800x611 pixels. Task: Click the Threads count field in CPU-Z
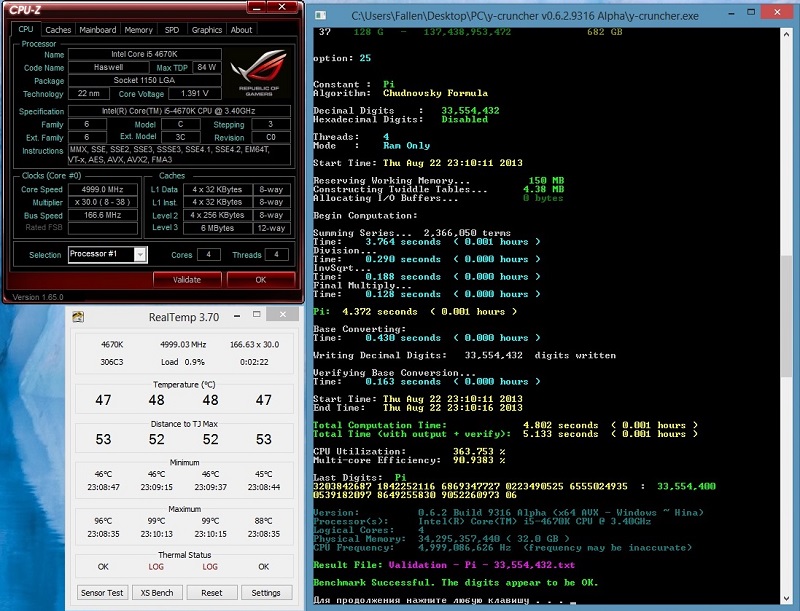click(277, 254)
